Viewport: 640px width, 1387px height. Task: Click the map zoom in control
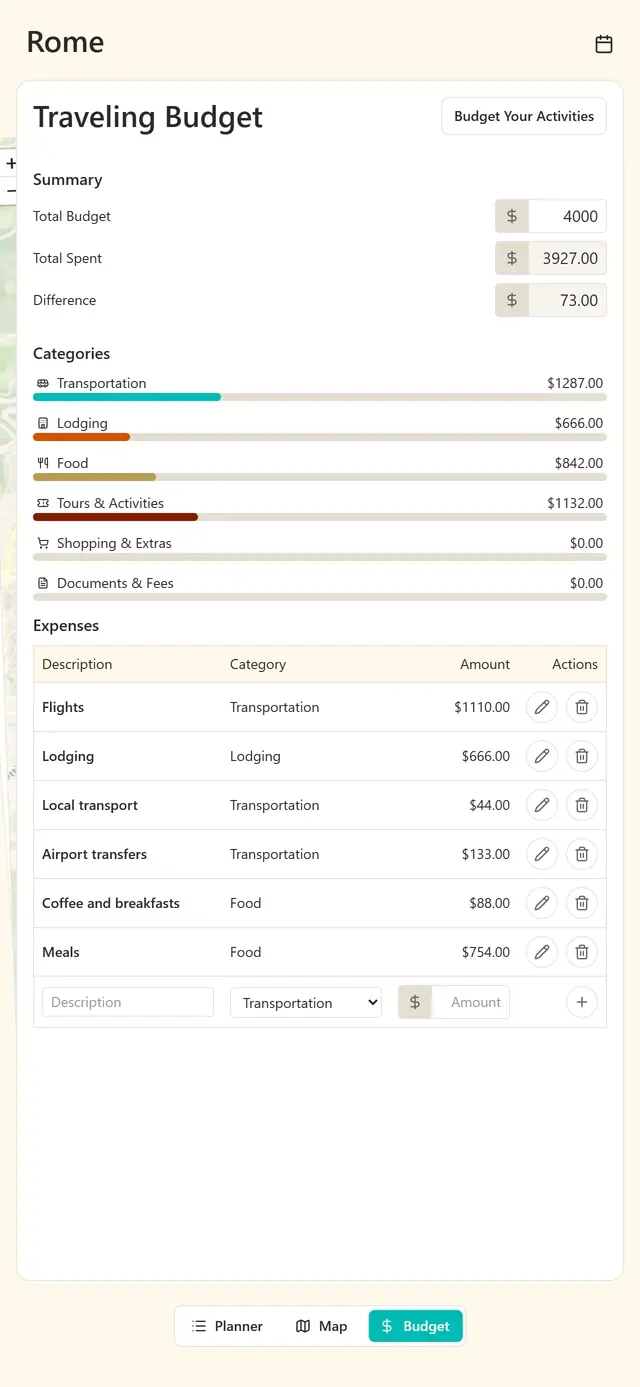click(x=11, y=163)
